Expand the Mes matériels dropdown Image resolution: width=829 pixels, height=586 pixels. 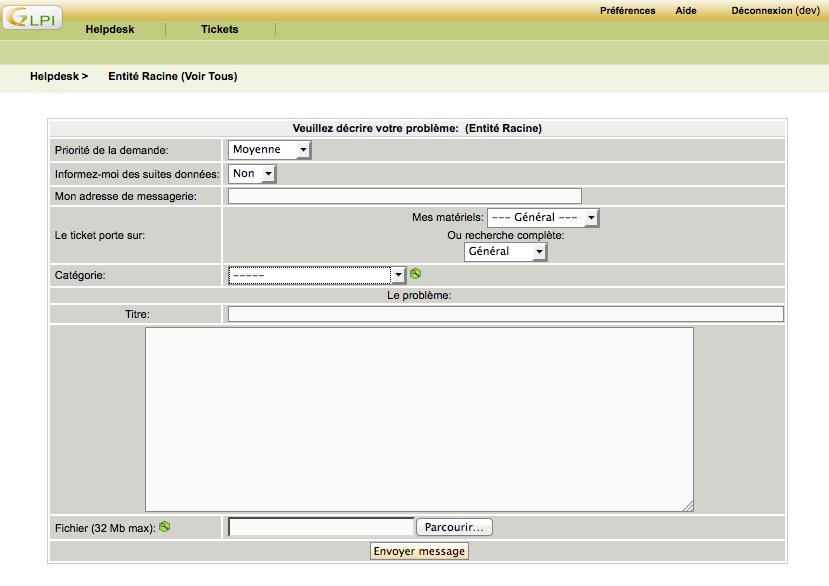542,218
